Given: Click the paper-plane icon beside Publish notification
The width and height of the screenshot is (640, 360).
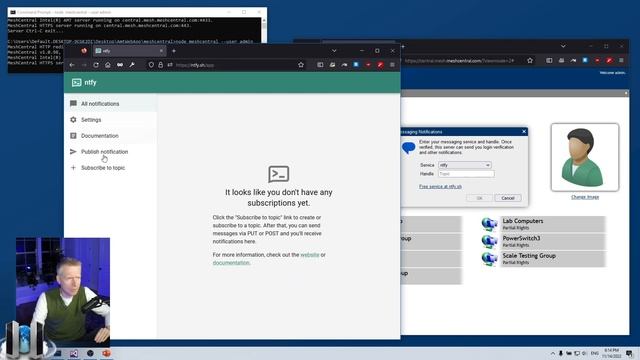Looking at the screenshot, I should tap(73, 151).
